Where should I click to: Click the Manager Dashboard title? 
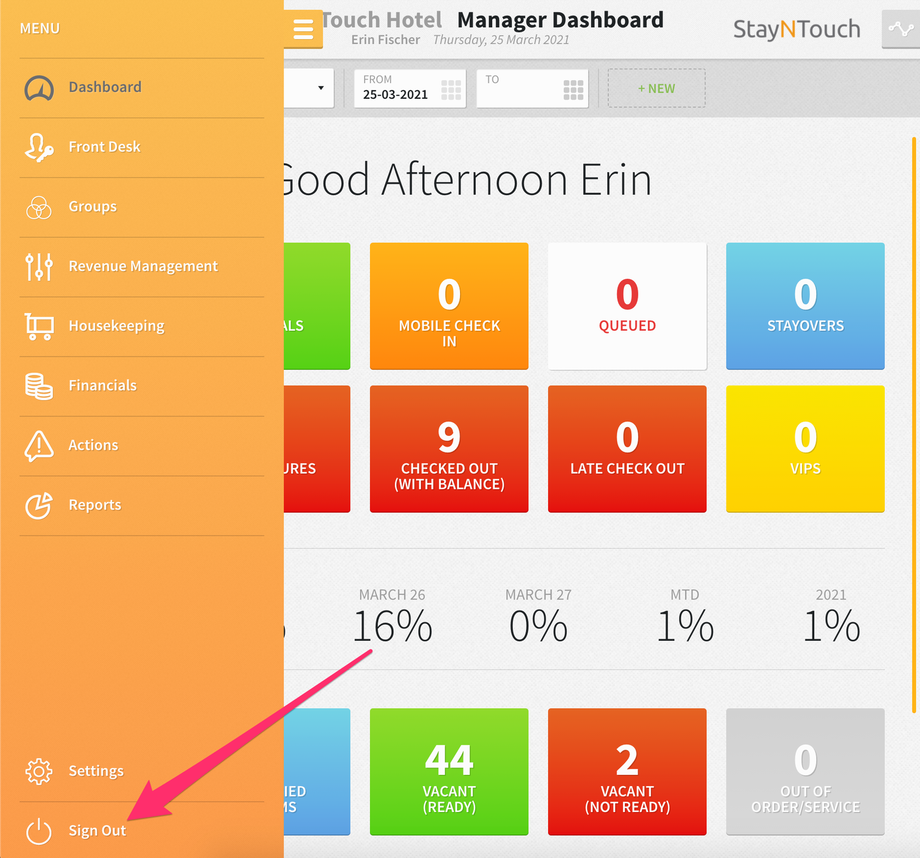[x=560, y=20]
